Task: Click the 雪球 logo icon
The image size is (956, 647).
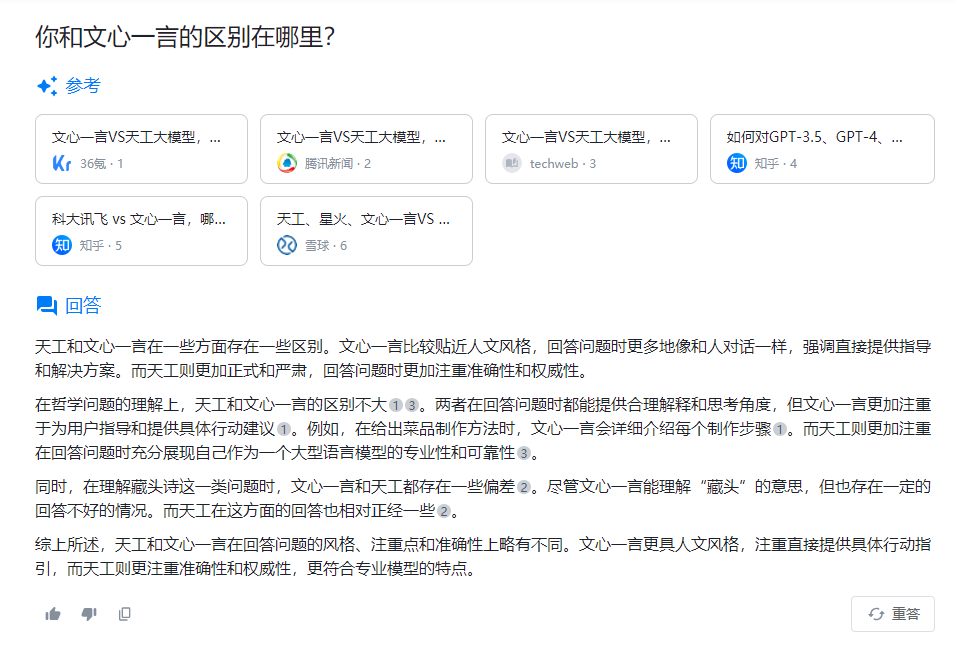Action: [x=287, y=245]
